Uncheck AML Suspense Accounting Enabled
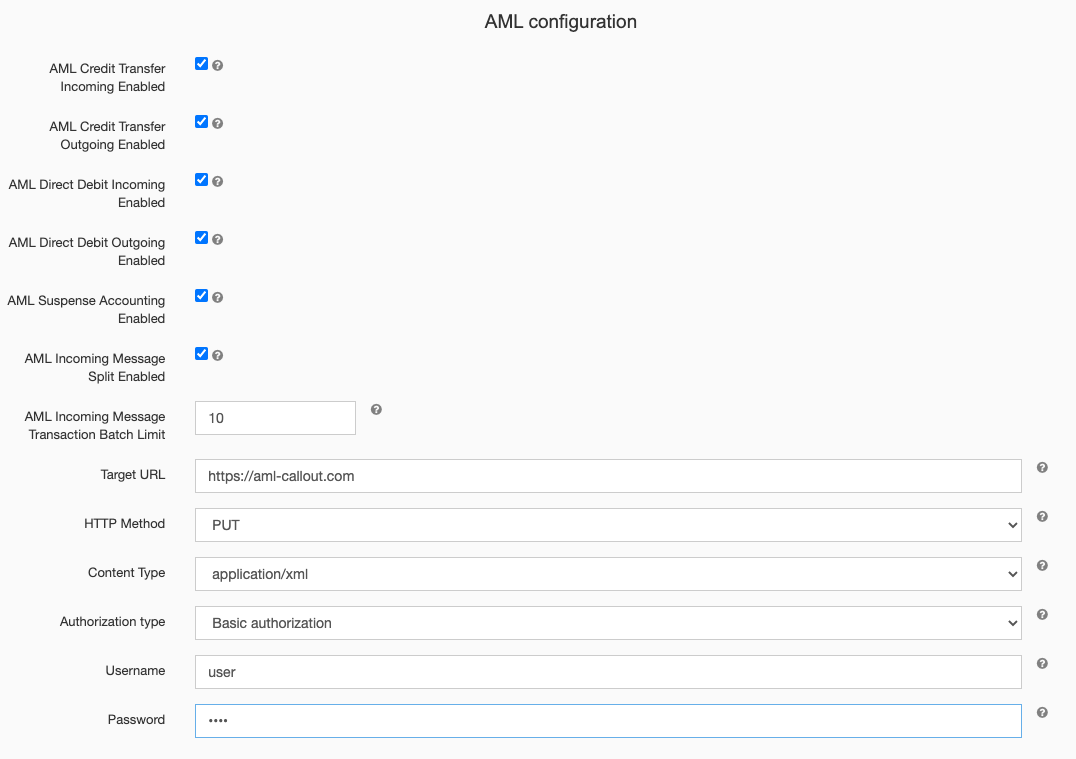Viewport: 1076px width, 759px height. [201, 295]
